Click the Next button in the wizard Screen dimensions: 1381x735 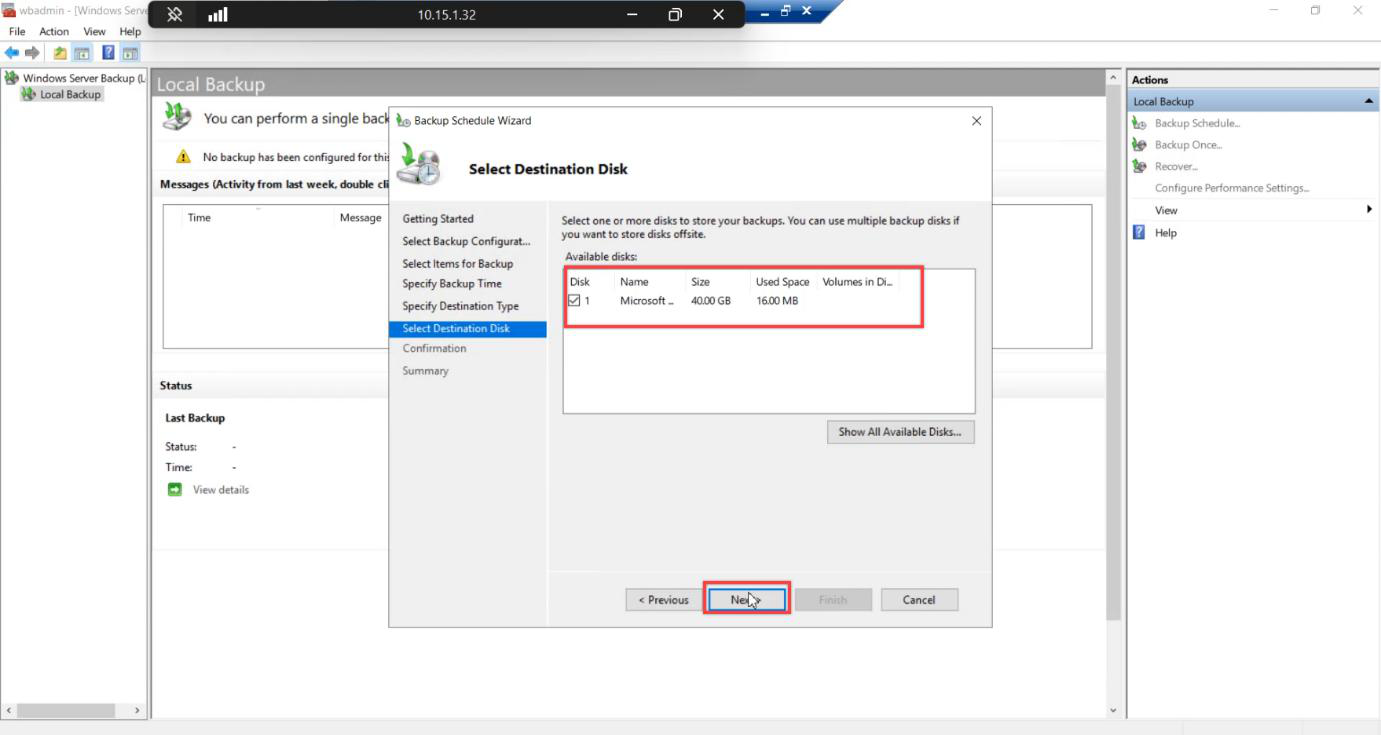point(746,600)
